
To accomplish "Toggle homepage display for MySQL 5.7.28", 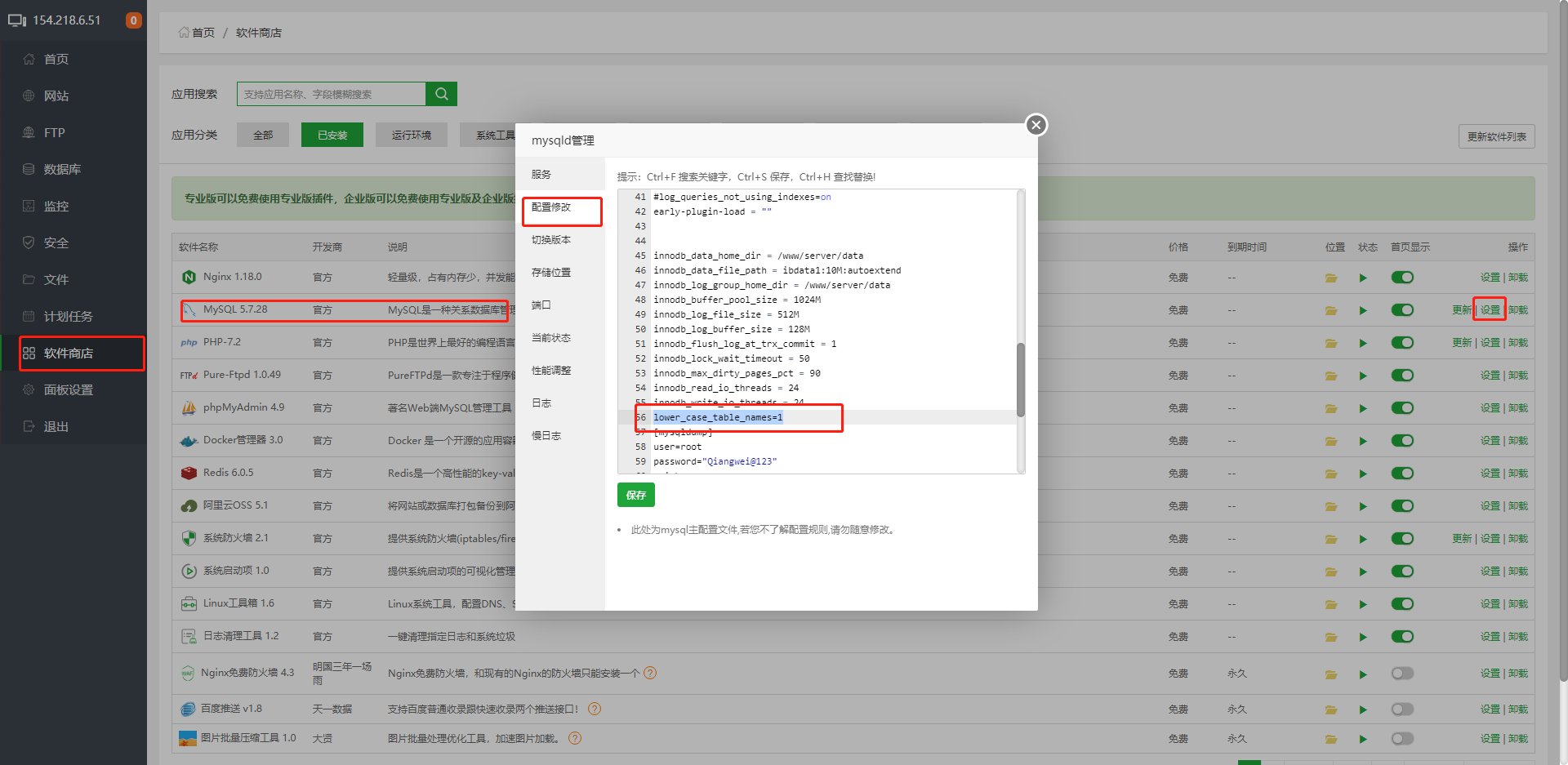I will [x=1402, y=310].
